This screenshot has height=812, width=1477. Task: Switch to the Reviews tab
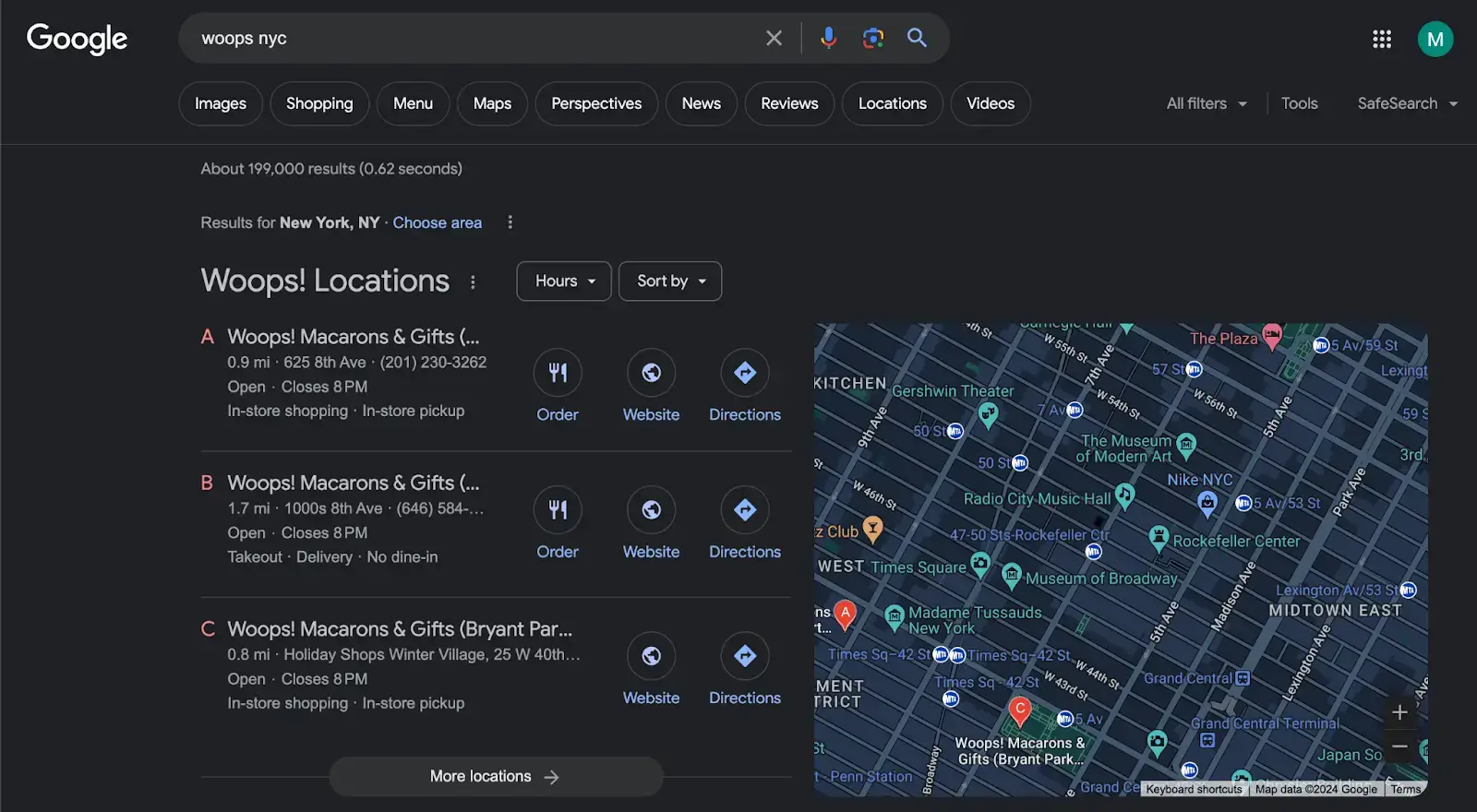(789, 103)
